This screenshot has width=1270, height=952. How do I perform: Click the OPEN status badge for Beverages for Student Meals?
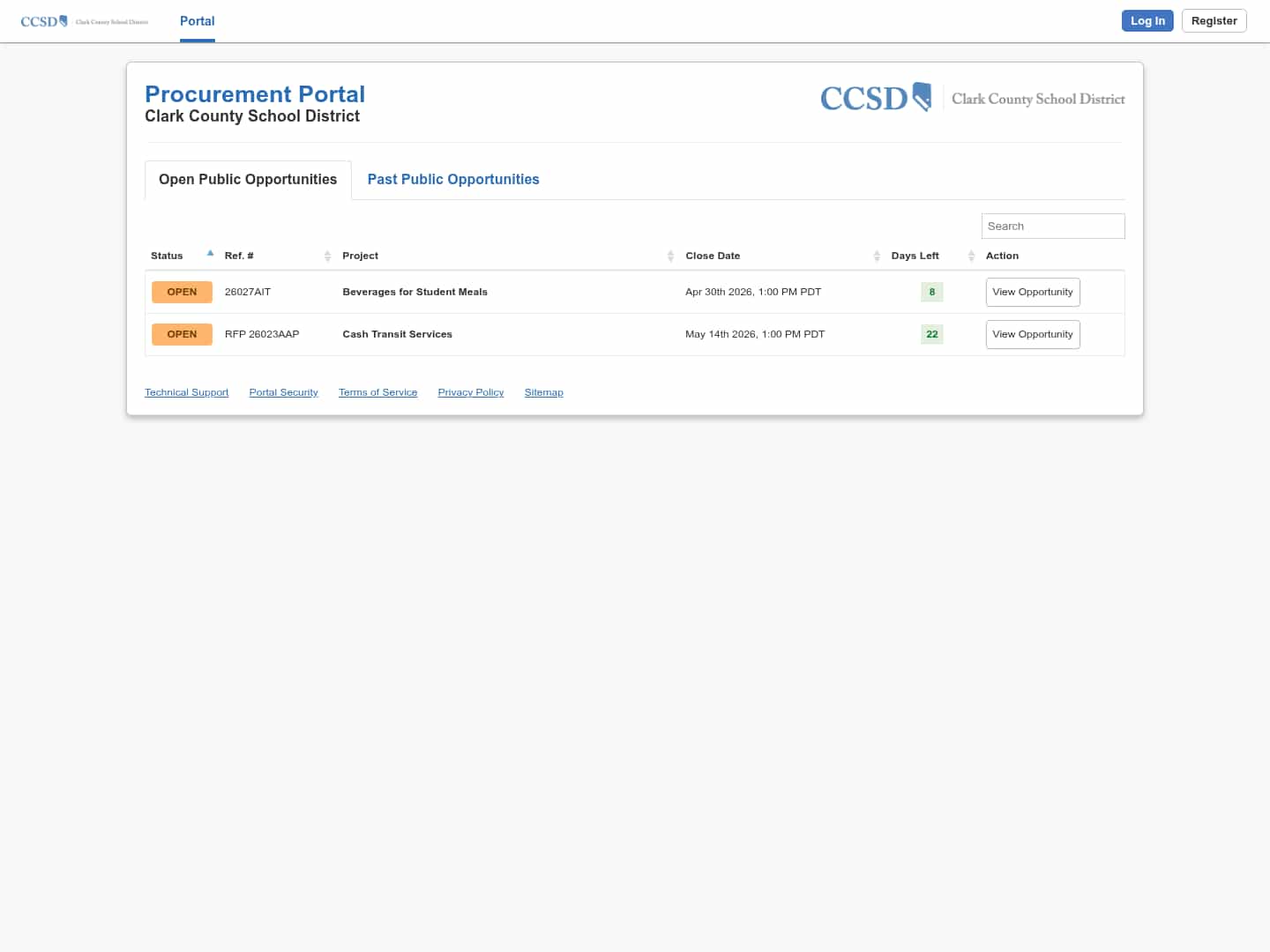click(182, 292)
